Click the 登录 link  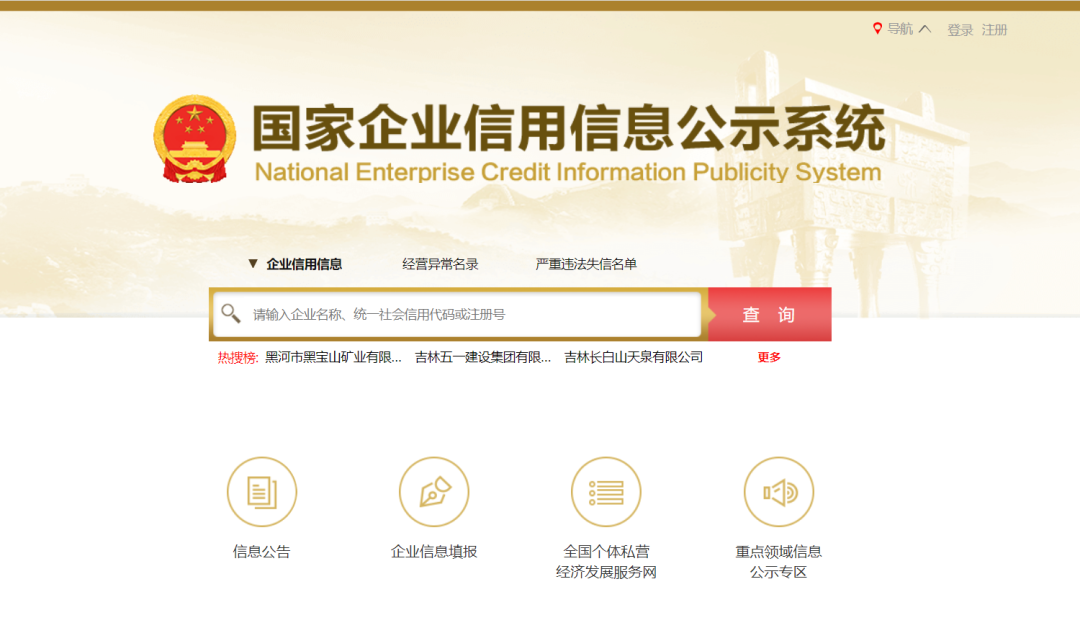click(960, 30)
